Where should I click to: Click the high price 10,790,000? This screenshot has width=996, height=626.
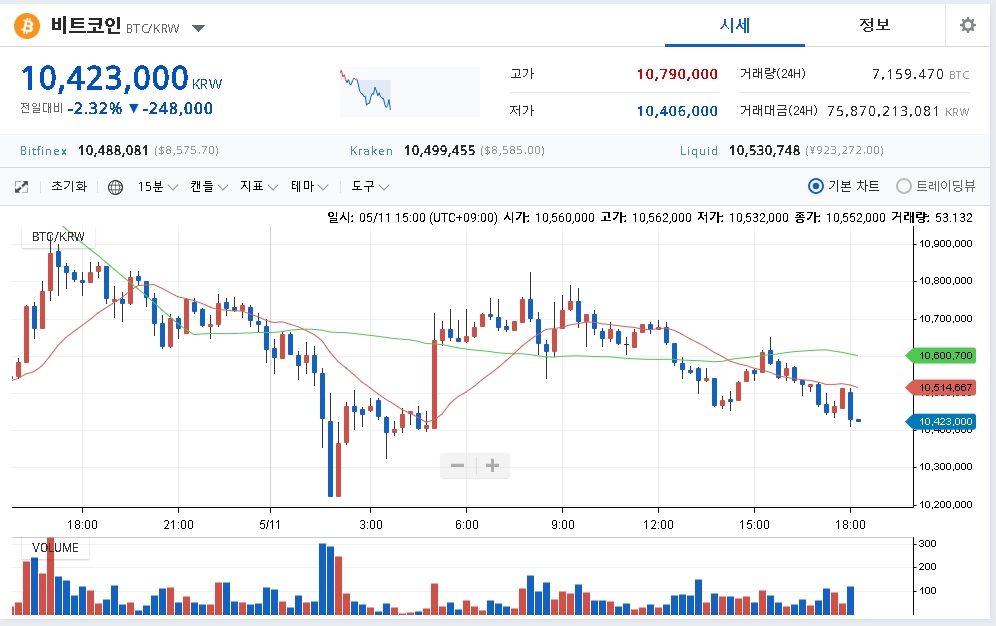click(677, 74)
